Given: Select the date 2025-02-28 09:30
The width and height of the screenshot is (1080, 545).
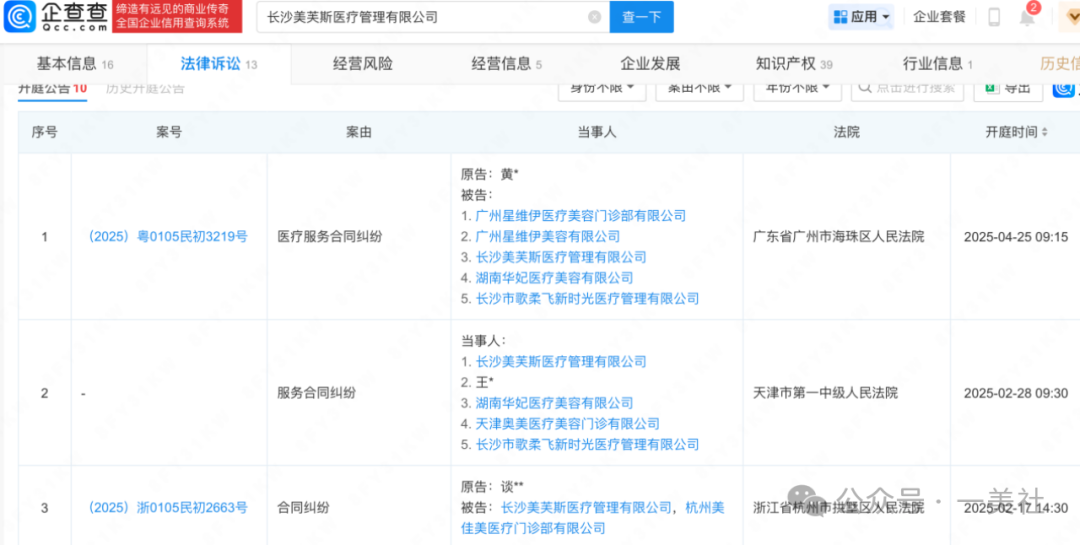Looking at the screenshot, I should click(x=1016, y=393).
